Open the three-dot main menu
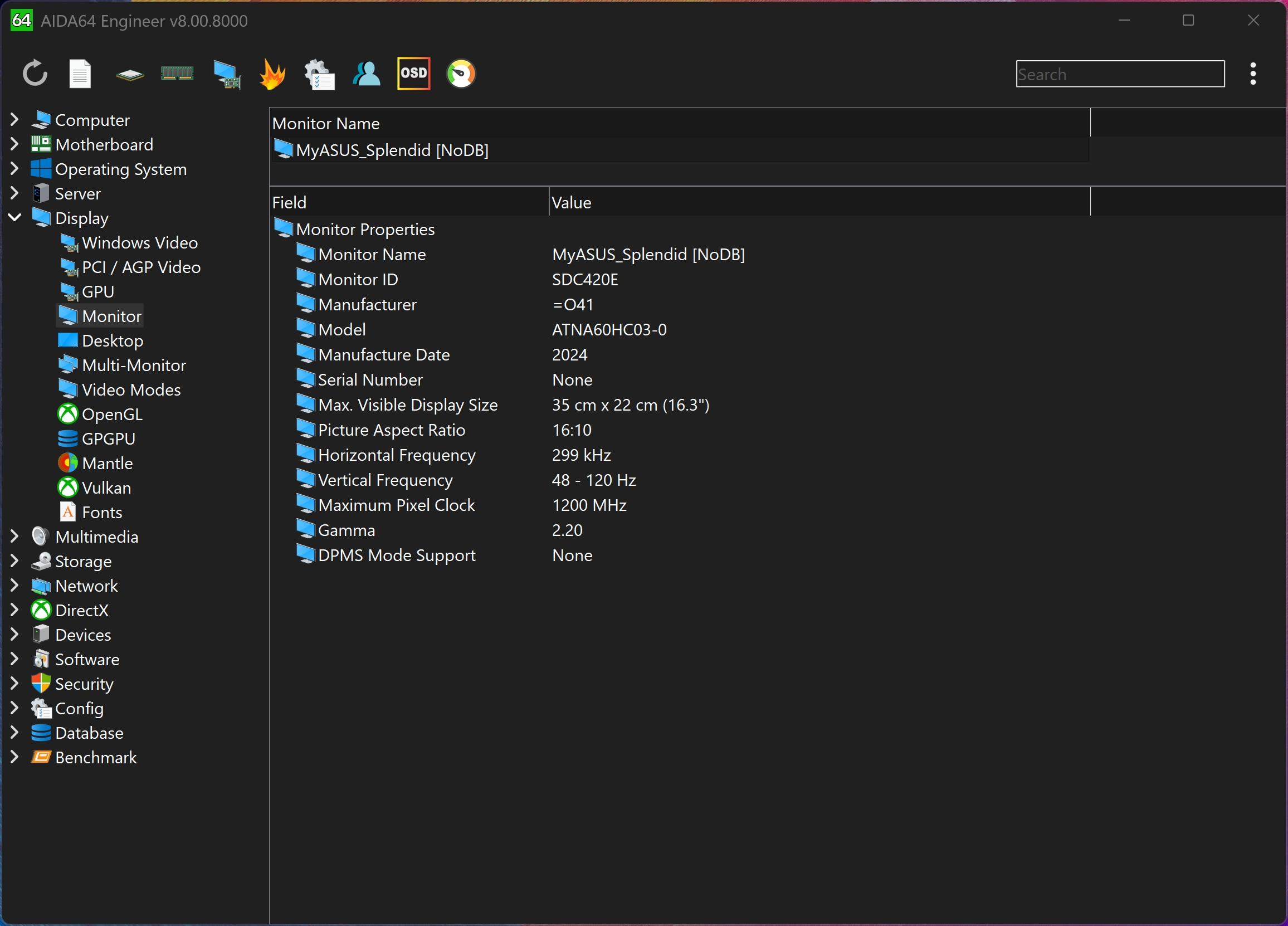Screen dimensions: 1288x926 [x=1252, y=75]
